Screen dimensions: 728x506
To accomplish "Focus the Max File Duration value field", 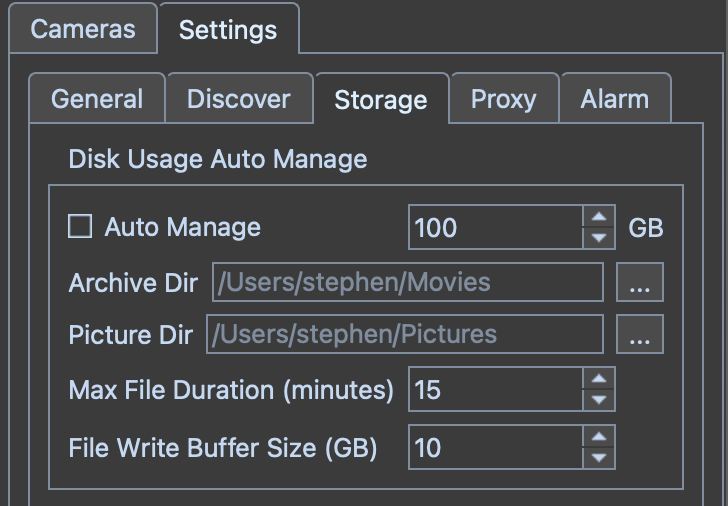I will [494, 389].
